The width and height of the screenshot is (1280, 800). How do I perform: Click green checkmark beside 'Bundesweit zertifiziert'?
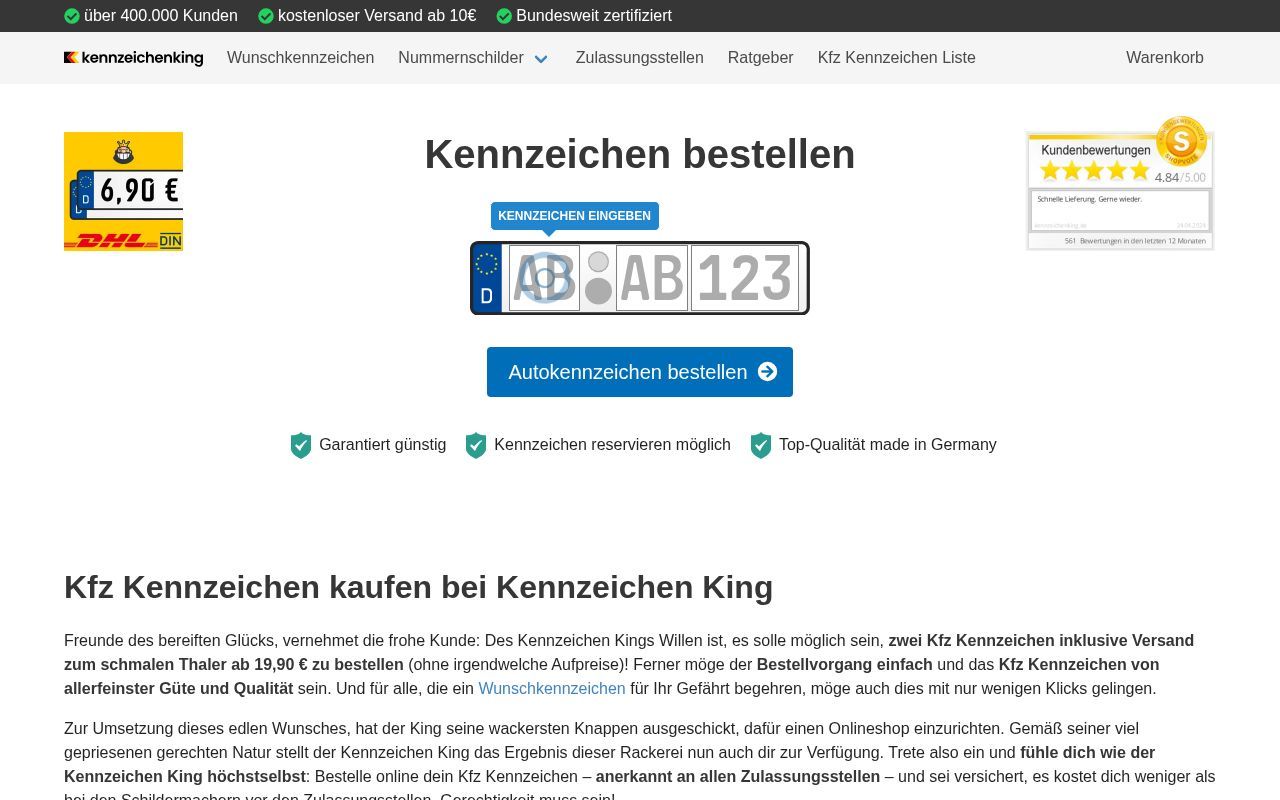point(504,16)
